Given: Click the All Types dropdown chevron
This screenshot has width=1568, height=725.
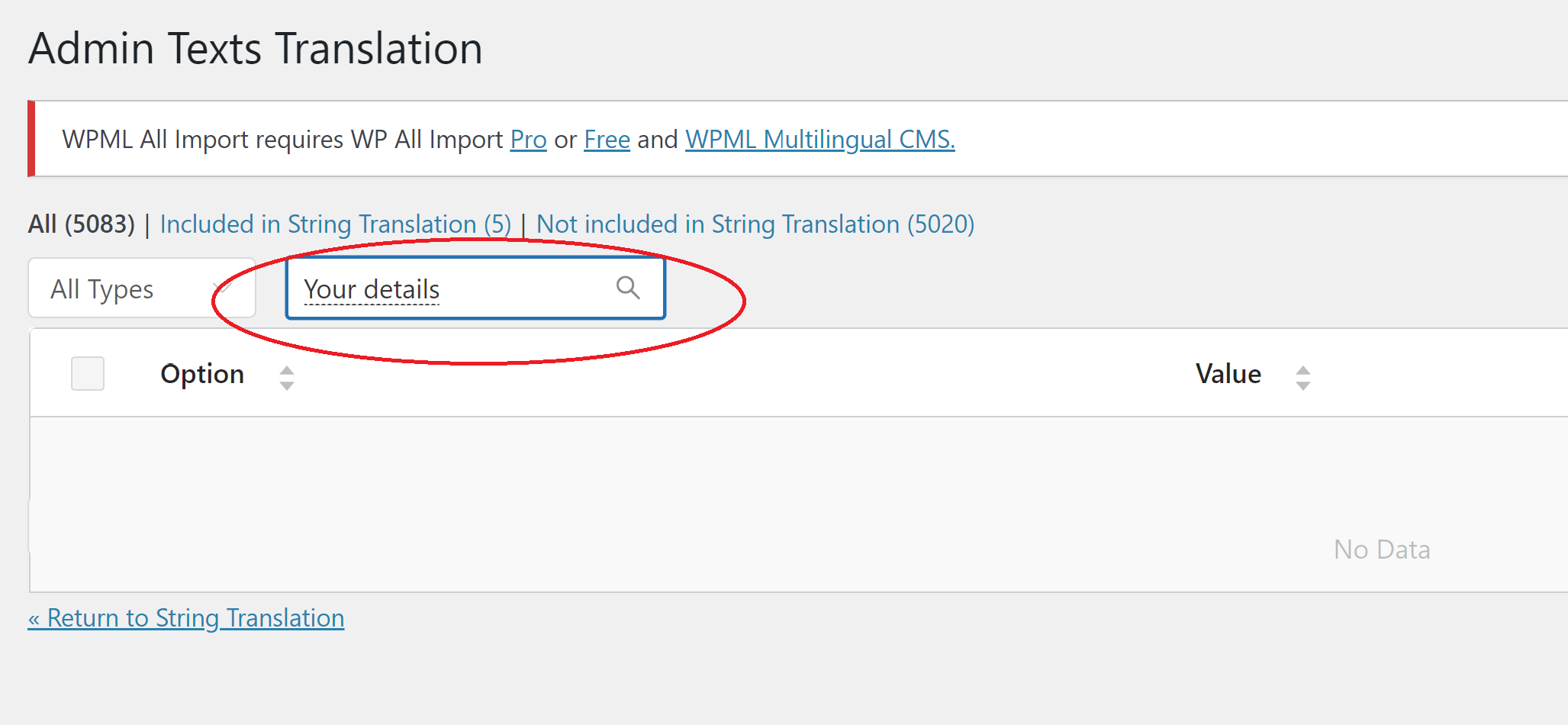Looking at the screenshot, I should coord(224,288).
